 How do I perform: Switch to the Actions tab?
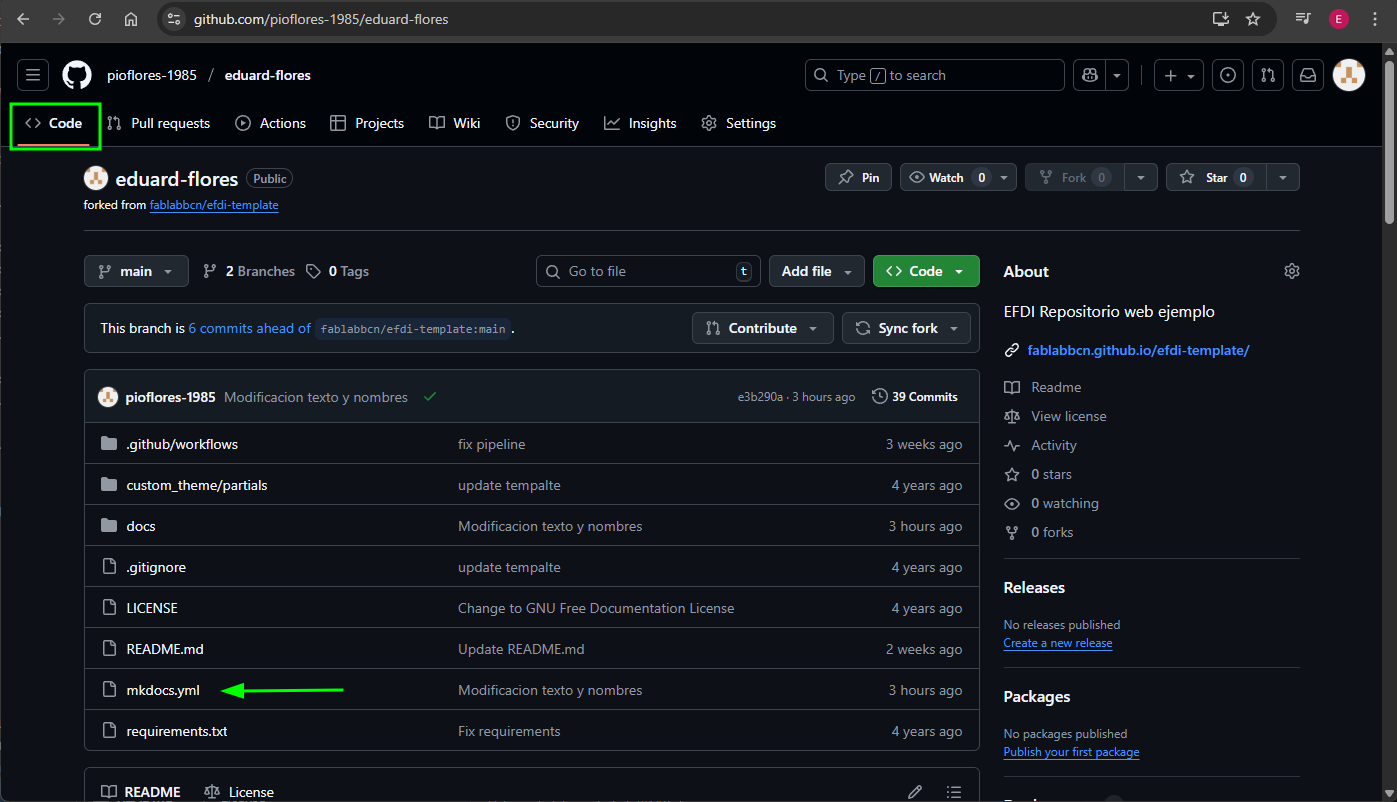tap(271, 123)
